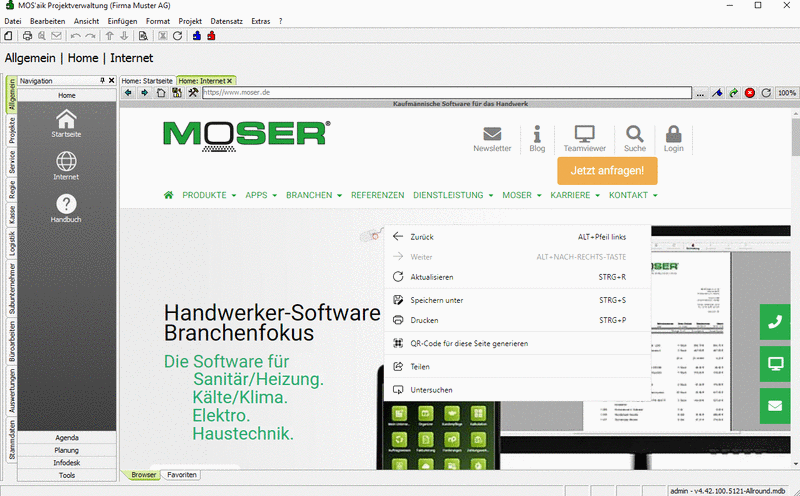Click the Jetzt anfragen! button
Viewport: 800px width, 496px height.
607,170
